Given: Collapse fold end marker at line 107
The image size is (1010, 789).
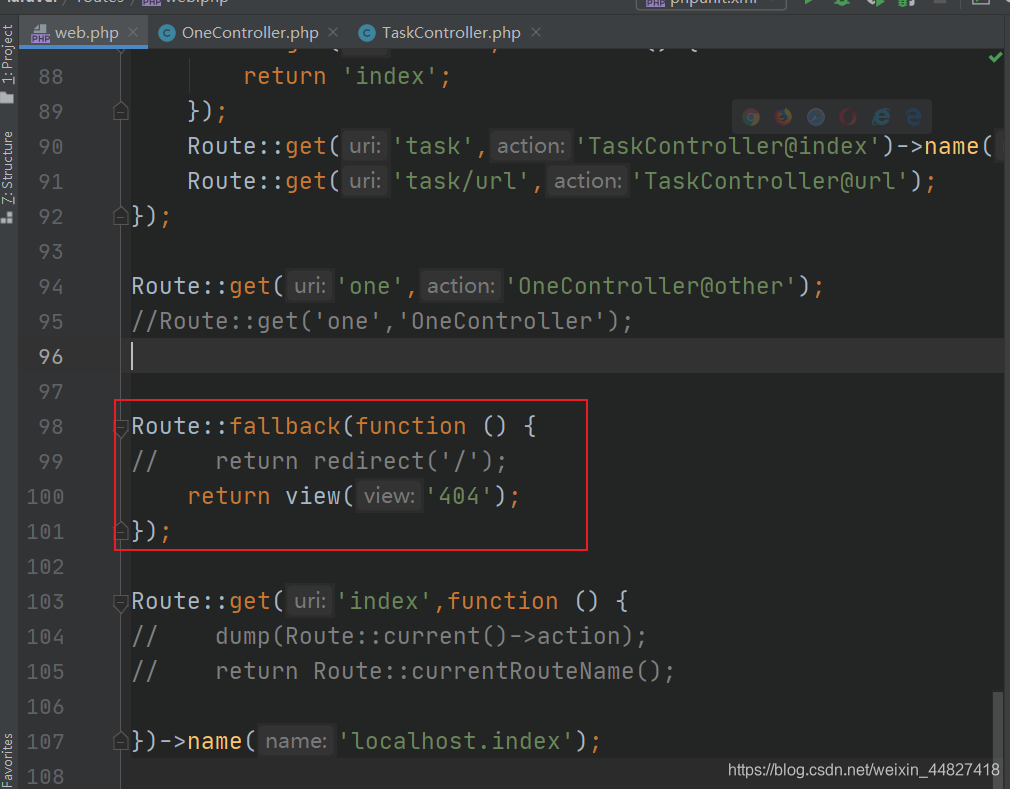Looking at the screenshot, I should point(120,741).
